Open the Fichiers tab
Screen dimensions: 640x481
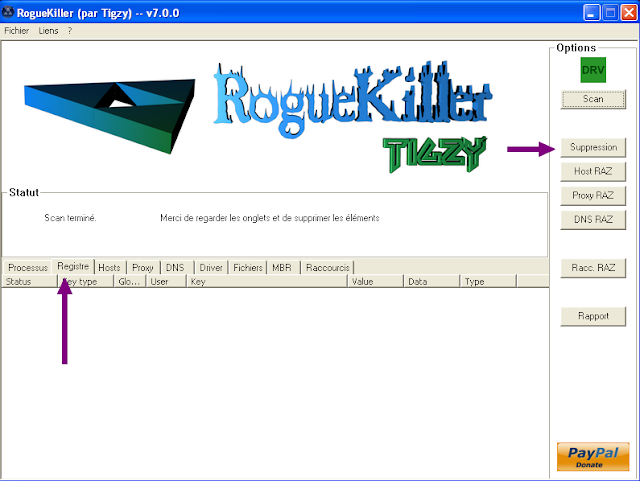[x=248, y=268]
